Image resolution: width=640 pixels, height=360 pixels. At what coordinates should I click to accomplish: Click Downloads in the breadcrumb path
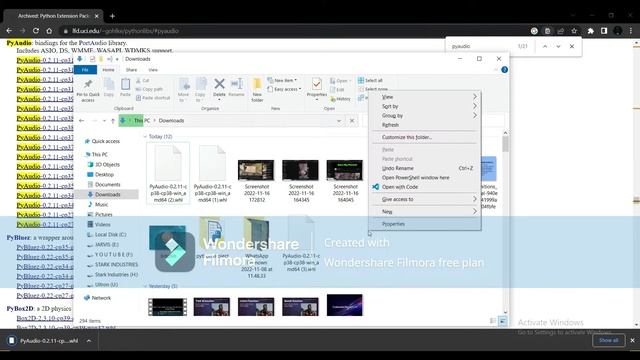click(x=171, y=120)
